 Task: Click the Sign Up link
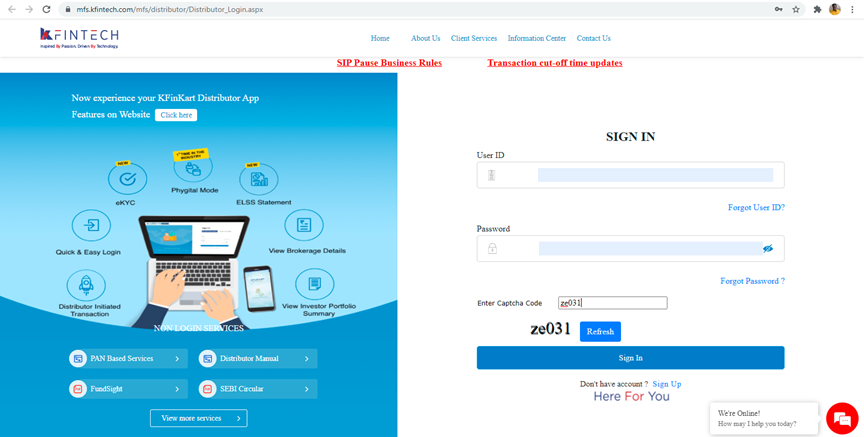pos(667,384)
